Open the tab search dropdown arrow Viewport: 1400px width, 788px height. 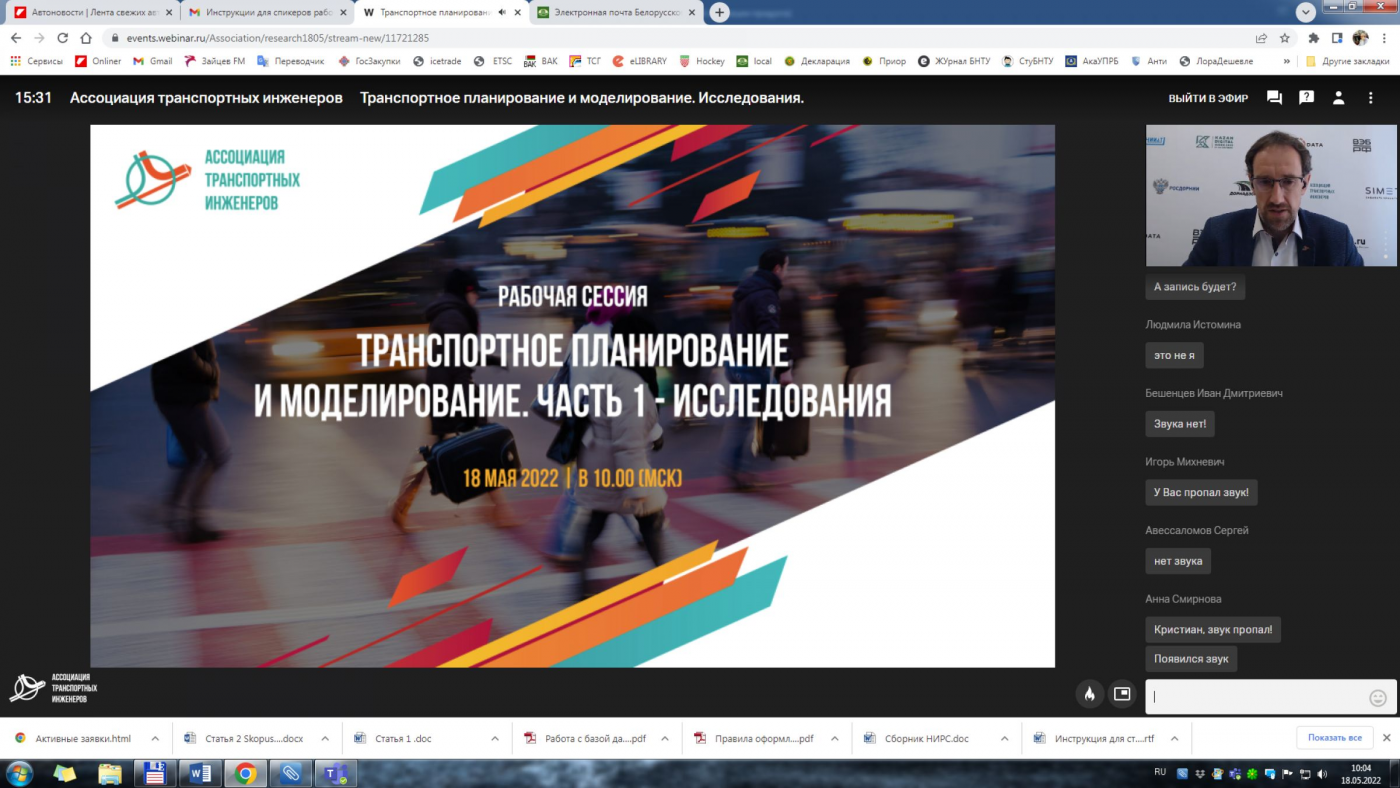click(1305, 12)
